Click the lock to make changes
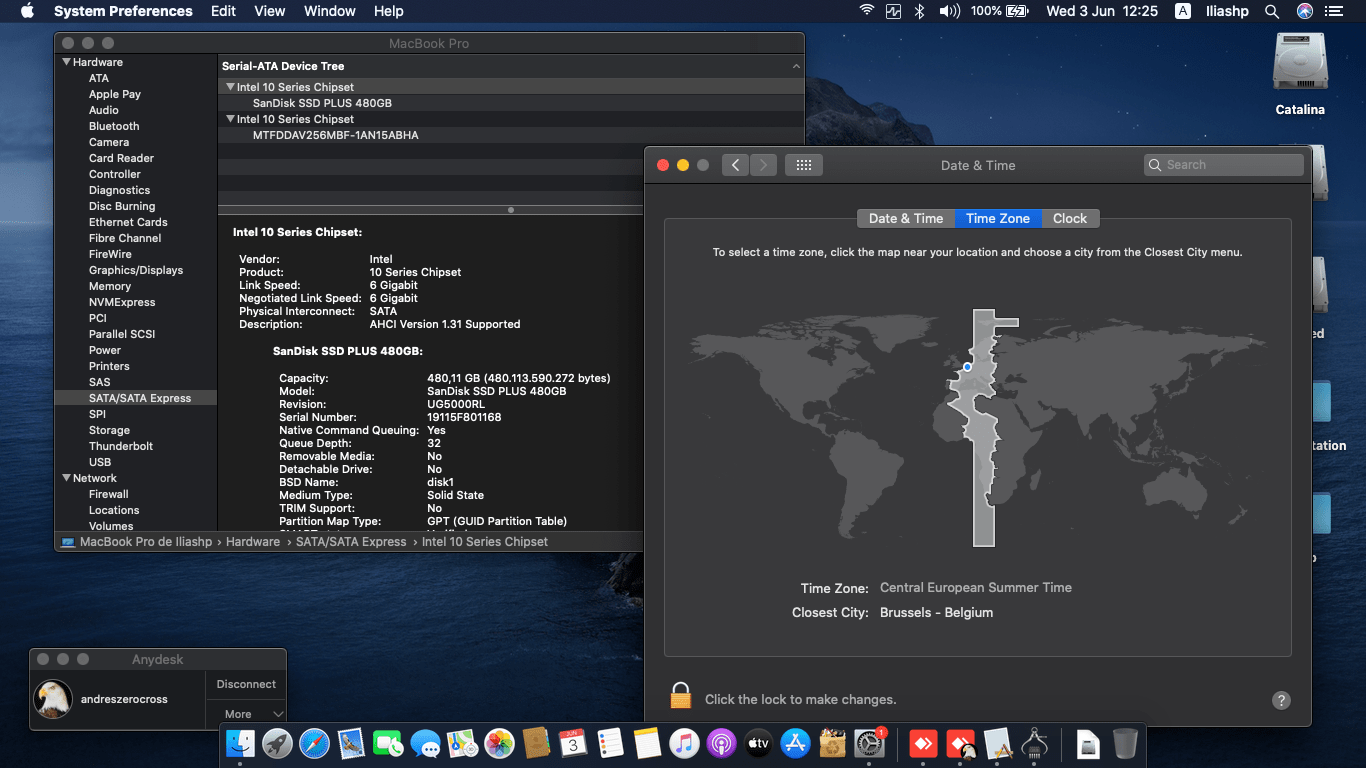Image resolution: width=1366 pixels, height=768 pixels. pyautogui.click(x=681, y=696)
